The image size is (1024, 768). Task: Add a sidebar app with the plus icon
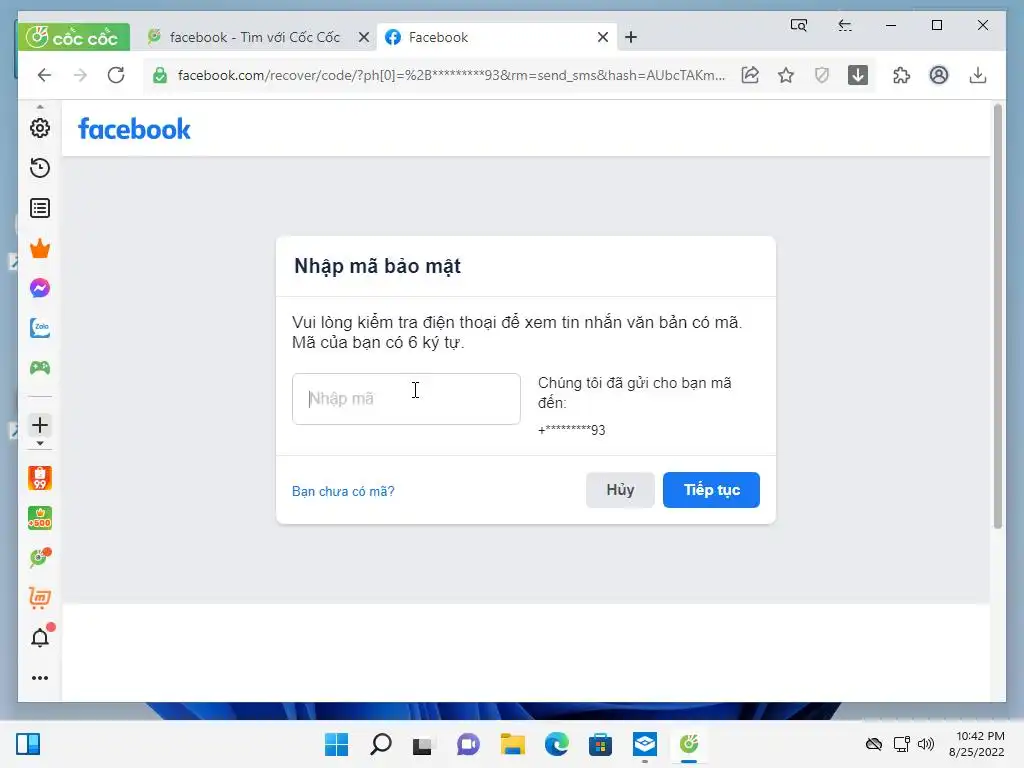(x=40, y=425)
